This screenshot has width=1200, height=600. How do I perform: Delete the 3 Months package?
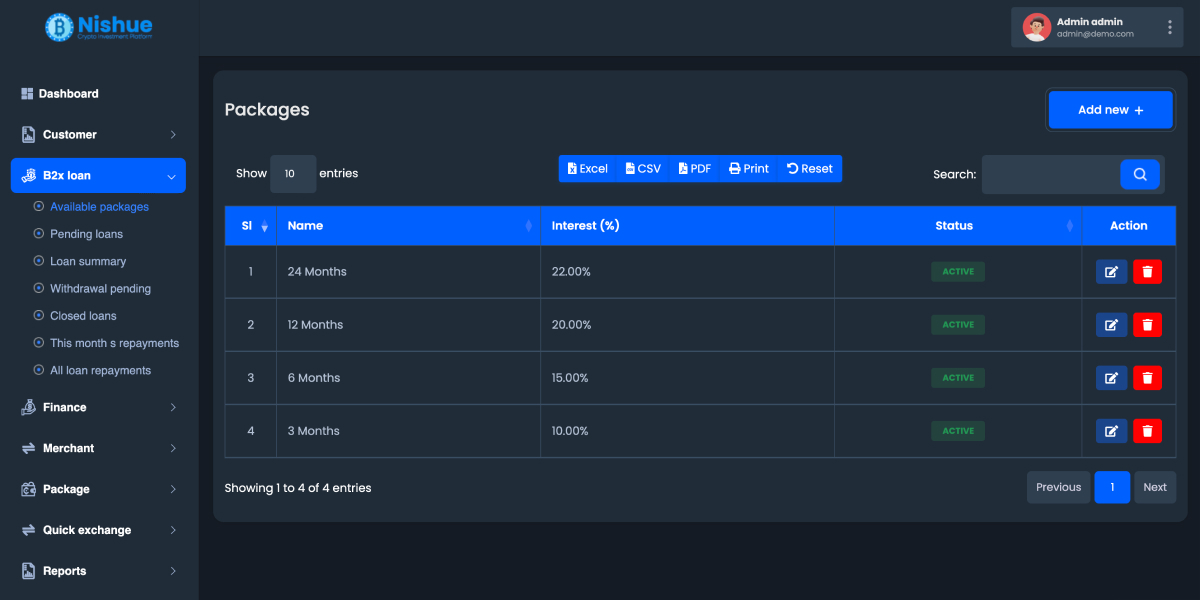coord(1147,430)
